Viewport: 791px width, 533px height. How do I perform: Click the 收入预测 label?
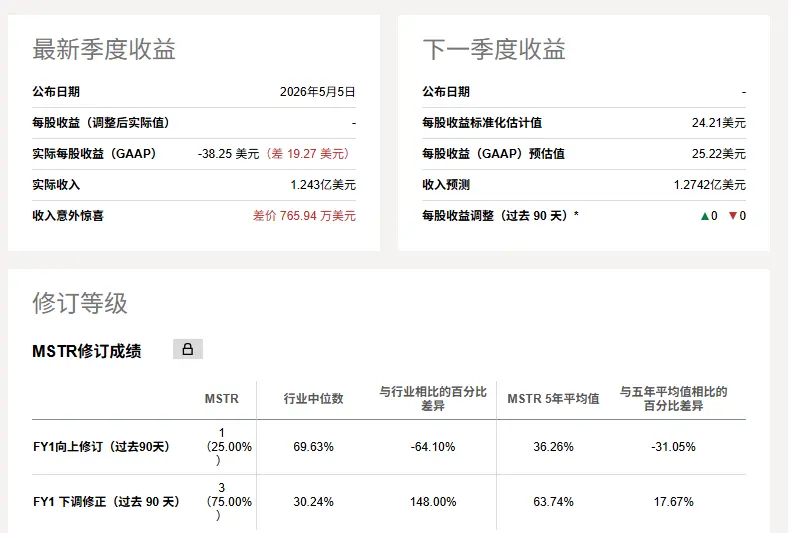[446, 185]
